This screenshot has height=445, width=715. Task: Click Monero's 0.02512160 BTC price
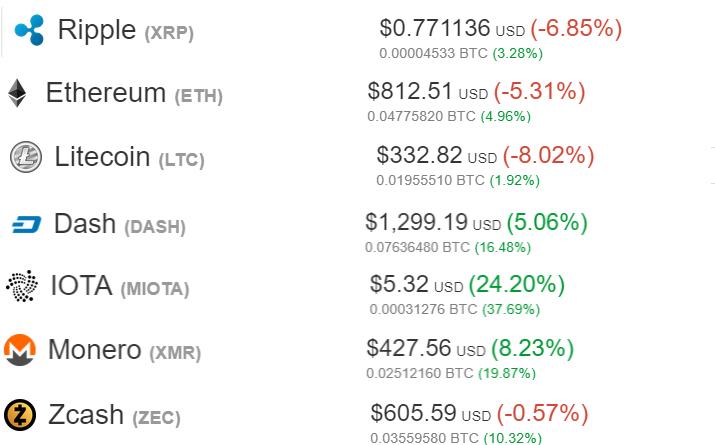click(x=420, y=373)
